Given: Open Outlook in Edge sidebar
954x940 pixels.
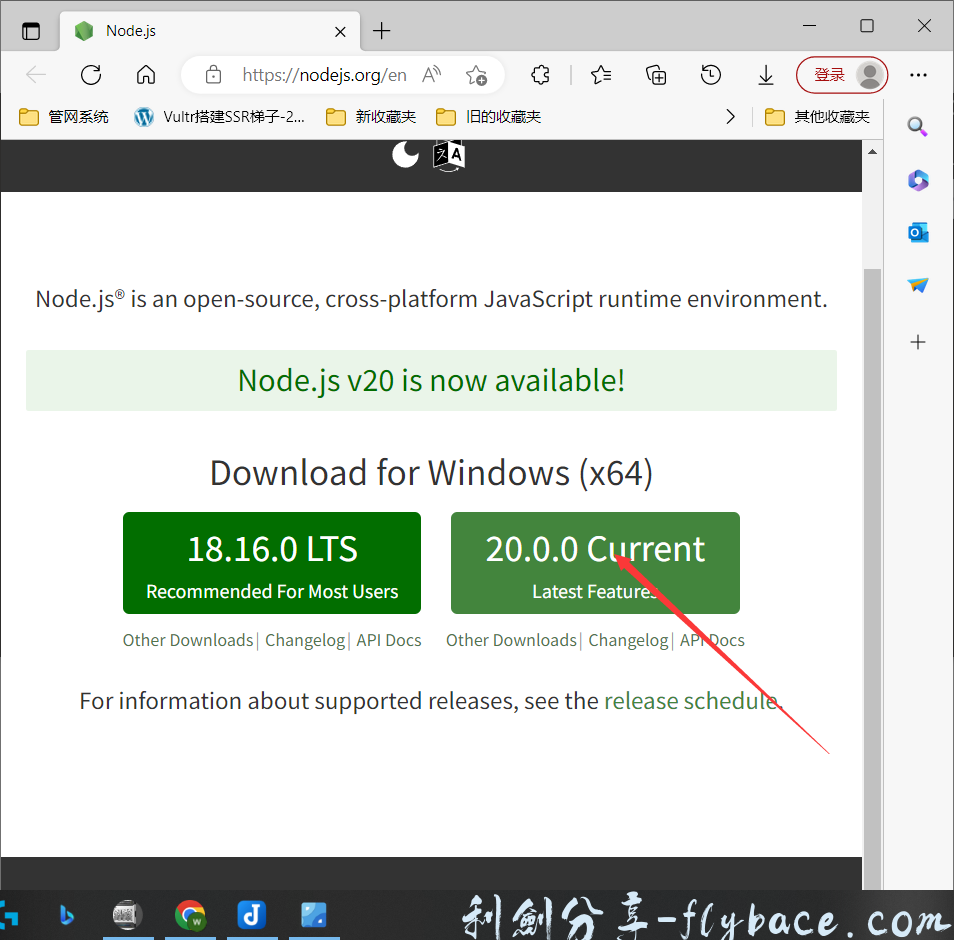Looking at the screenshot, I should coord(918,233).
